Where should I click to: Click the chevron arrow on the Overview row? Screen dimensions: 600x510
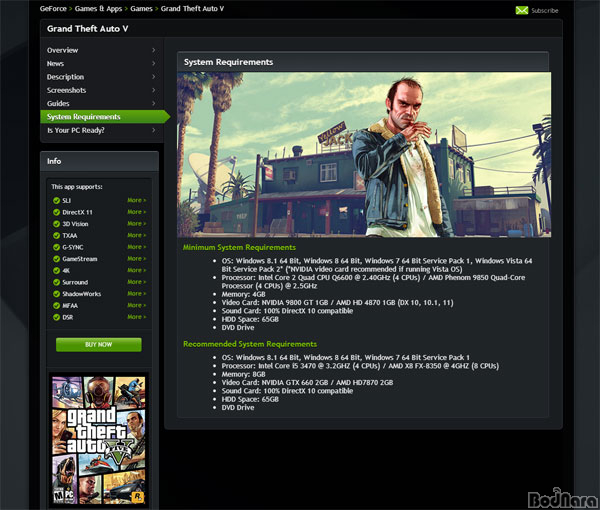click(x=153, y=50)
